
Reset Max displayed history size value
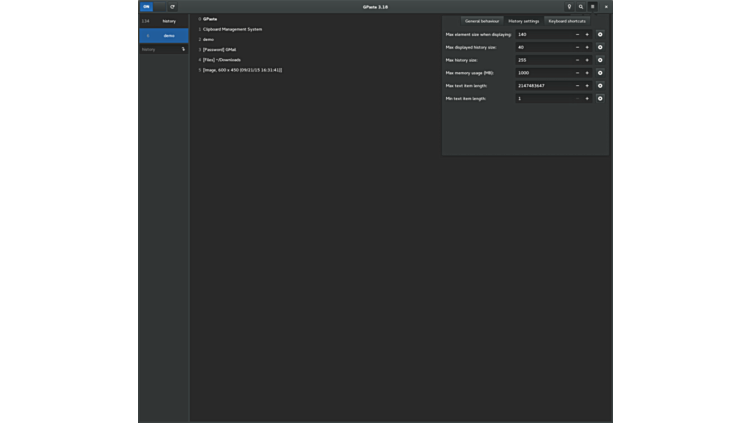tap(600, 47)
